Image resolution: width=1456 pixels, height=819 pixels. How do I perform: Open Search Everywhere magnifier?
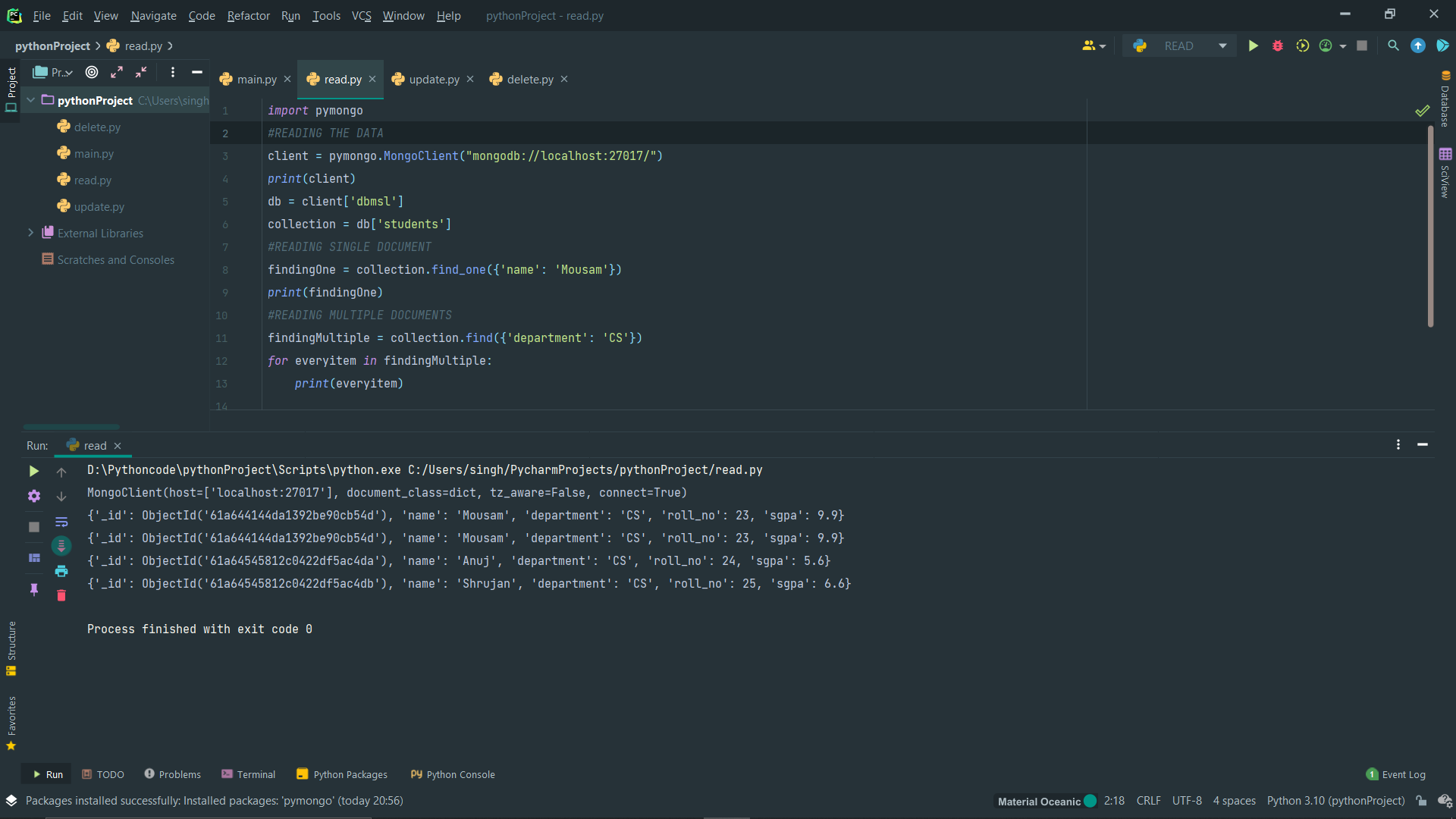click(x=1393, y=45)
